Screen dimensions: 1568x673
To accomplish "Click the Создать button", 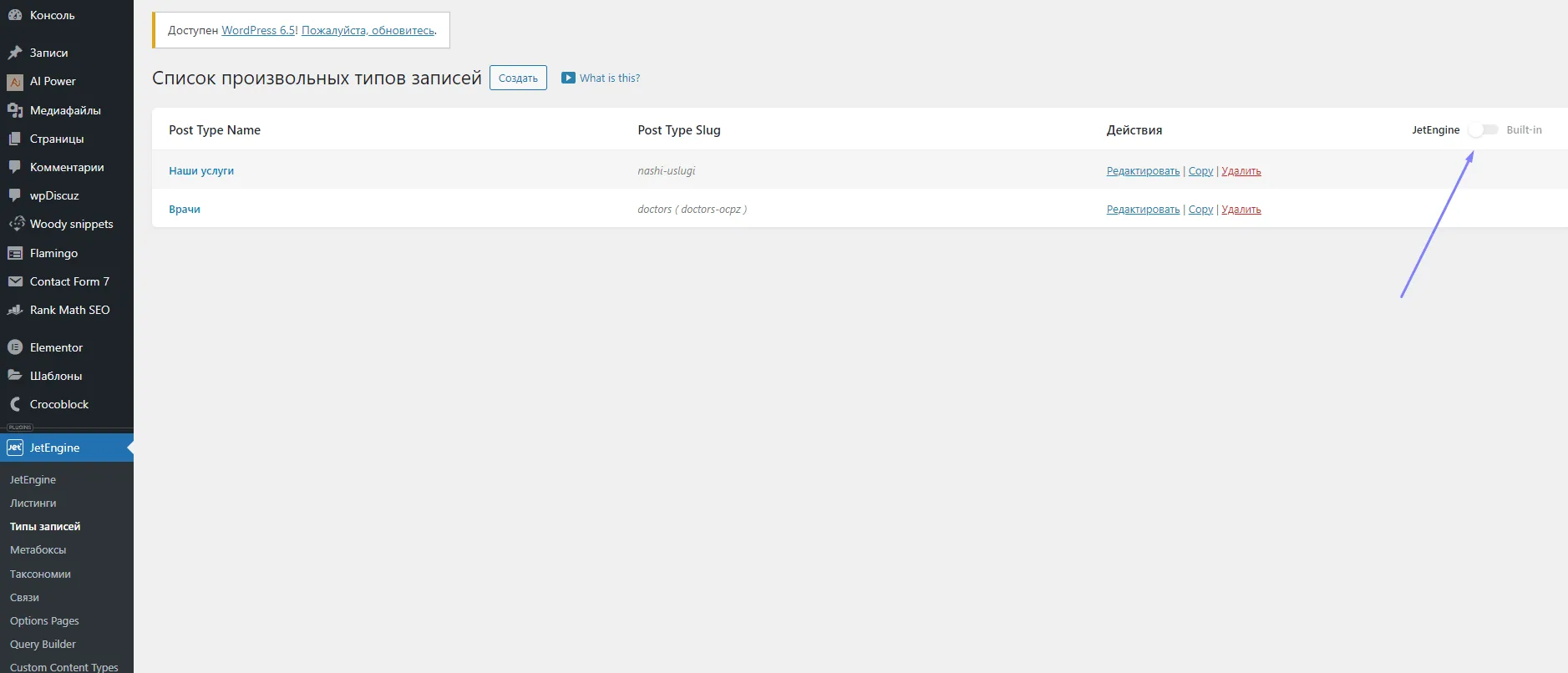I will pos(518,78).
